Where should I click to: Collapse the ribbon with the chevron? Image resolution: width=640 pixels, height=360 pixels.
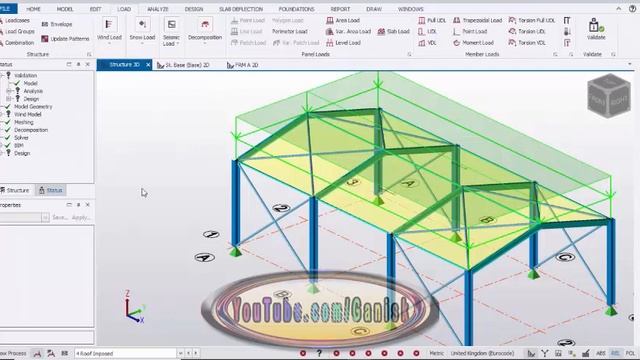[x=619, y=9]
